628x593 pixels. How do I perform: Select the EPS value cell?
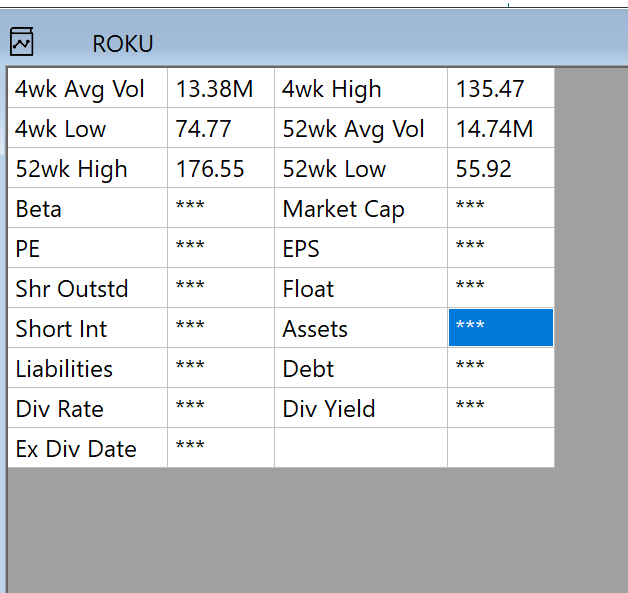pos(500,249)
